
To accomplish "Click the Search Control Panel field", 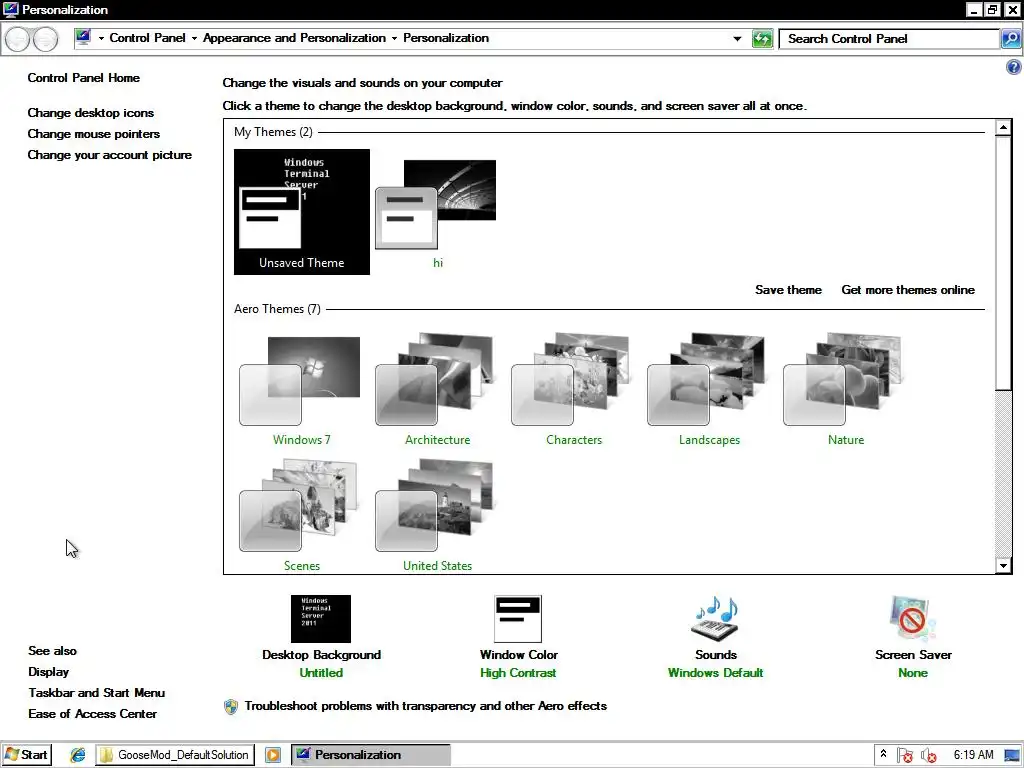I will [889, 39].
